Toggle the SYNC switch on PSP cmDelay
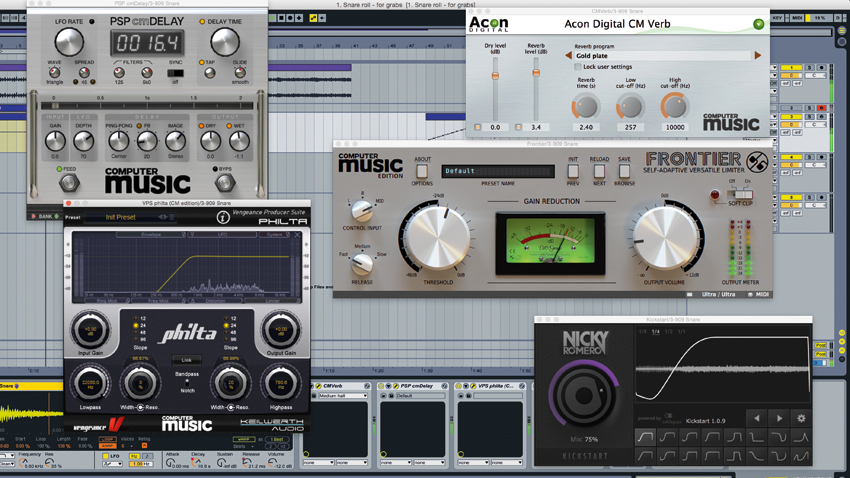The height and width of the screenshot is (478, 850). 175,73
